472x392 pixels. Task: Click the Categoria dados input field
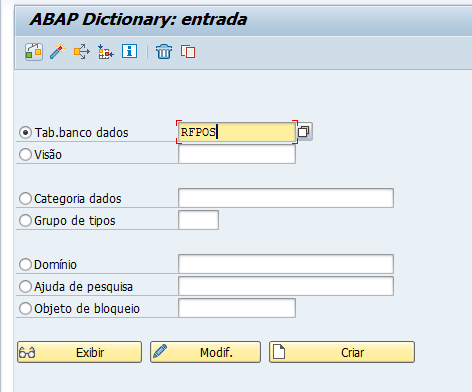286,198
